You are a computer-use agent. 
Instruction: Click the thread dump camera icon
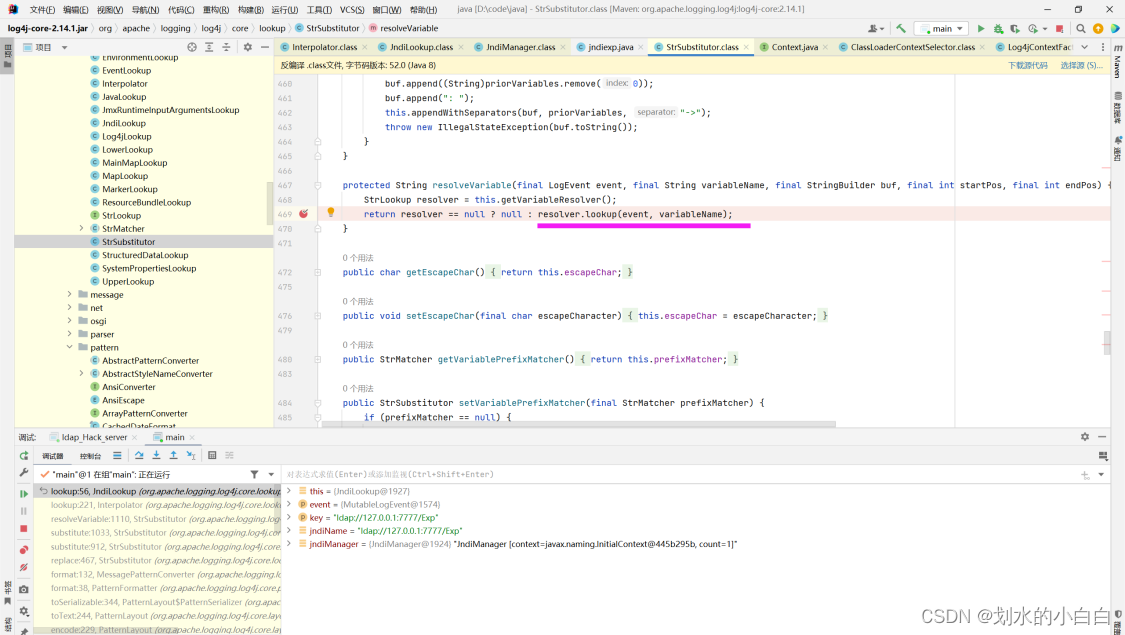(x=24, y=589)
